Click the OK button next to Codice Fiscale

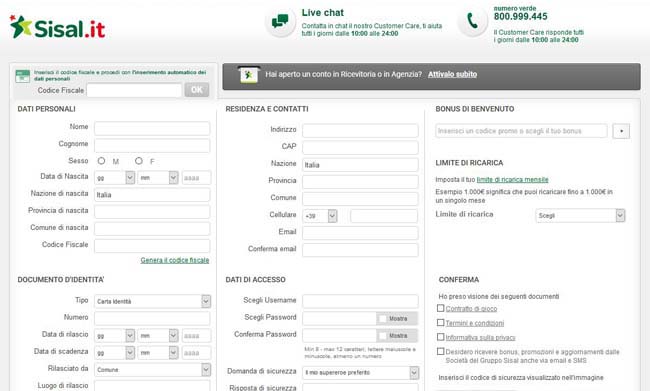click(197, 90)
